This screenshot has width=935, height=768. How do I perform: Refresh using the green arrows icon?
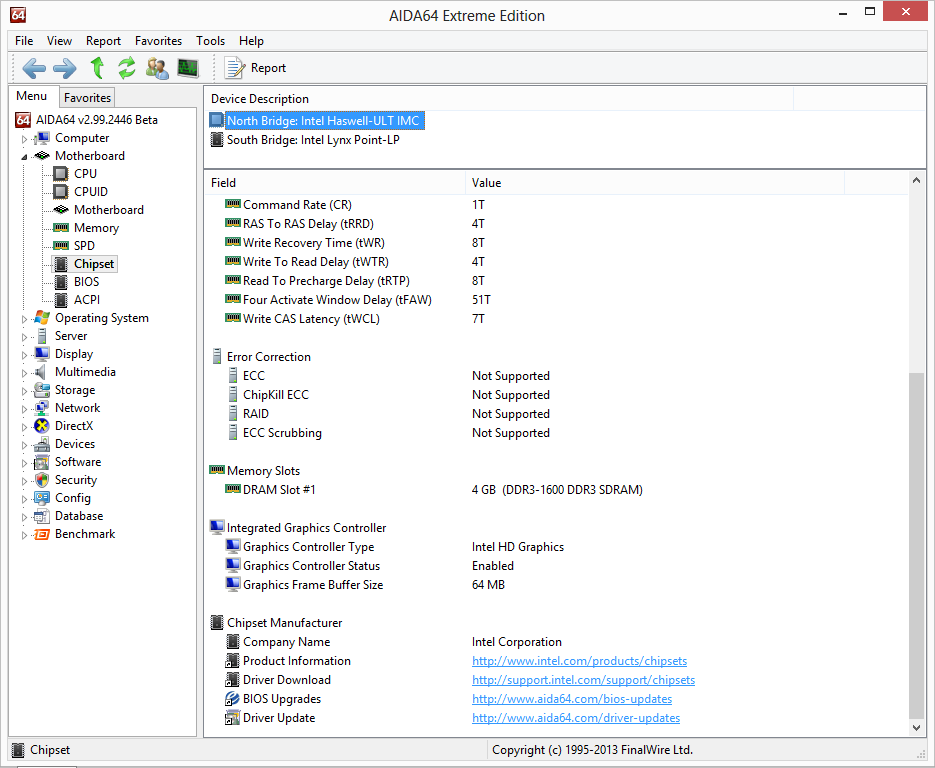point(126,68)
